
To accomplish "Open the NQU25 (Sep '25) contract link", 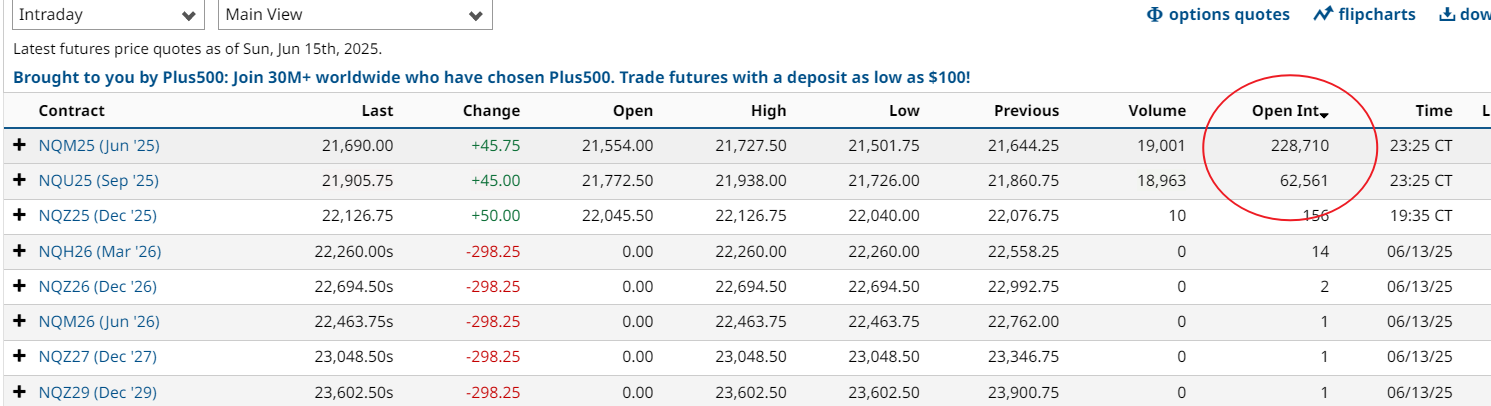I will (98, 181).
